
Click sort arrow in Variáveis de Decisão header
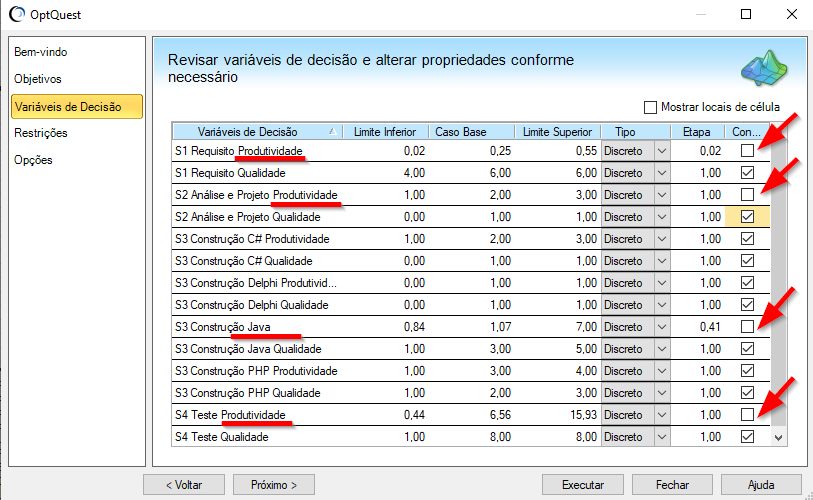coord(331,132)
